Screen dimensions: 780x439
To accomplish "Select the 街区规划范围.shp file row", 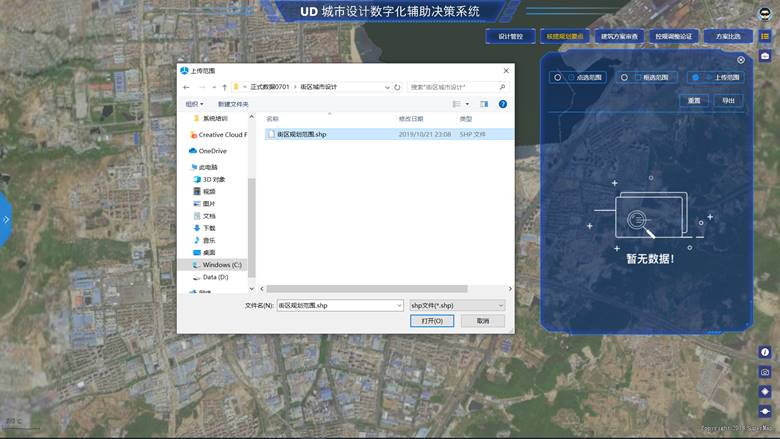I will point(389,134).
